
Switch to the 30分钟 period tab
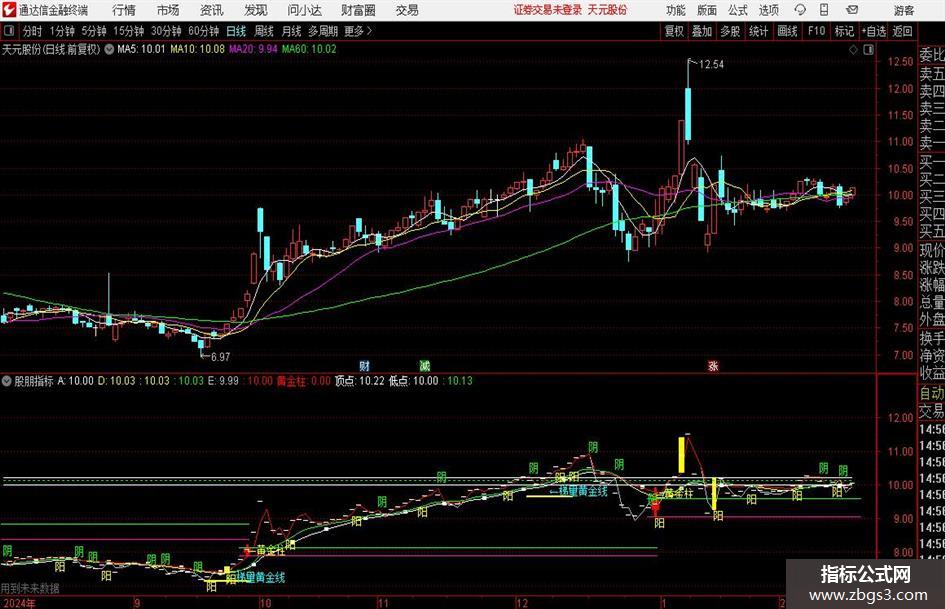click(x=166, y=31)
